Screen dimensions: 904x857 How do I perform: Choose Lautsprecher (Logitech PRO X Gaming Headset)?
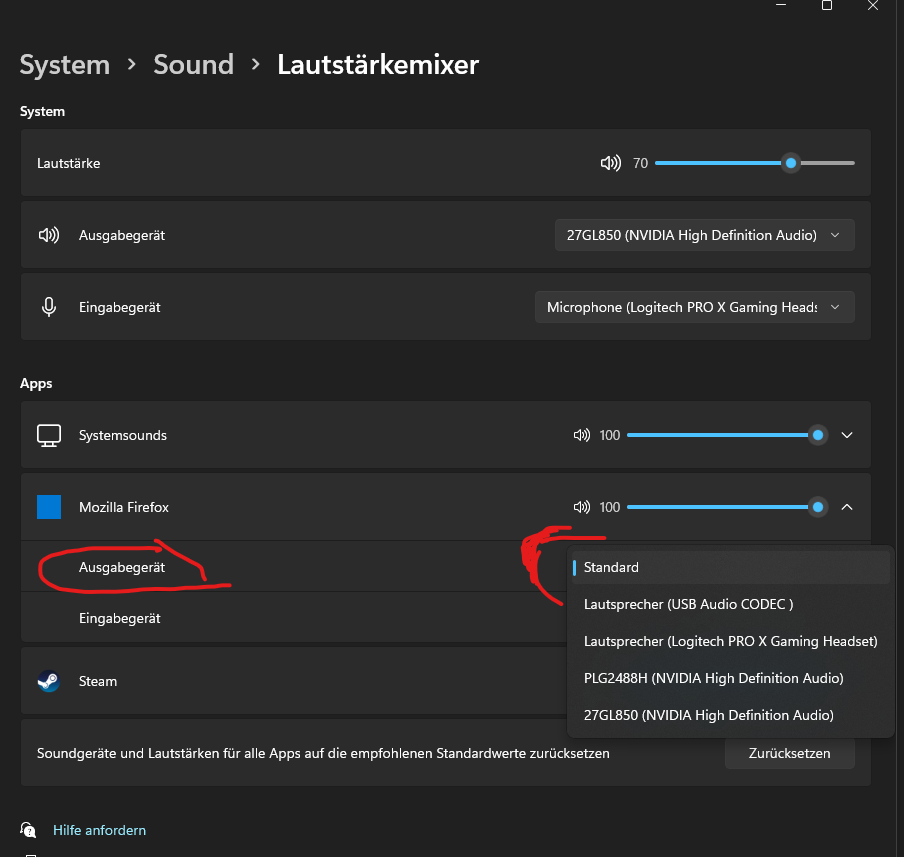click(730, 641)
